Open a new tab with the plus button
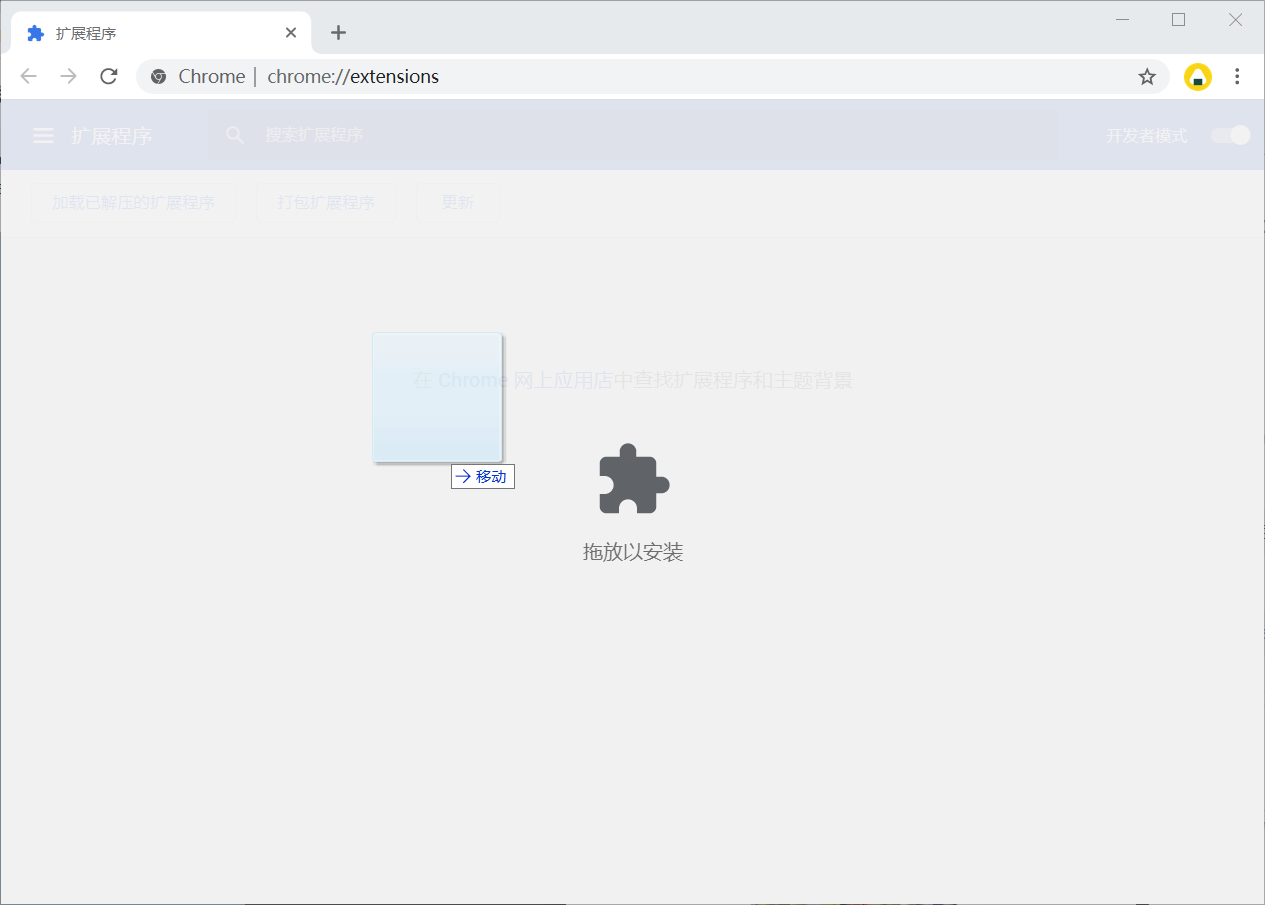 (338, 33)
